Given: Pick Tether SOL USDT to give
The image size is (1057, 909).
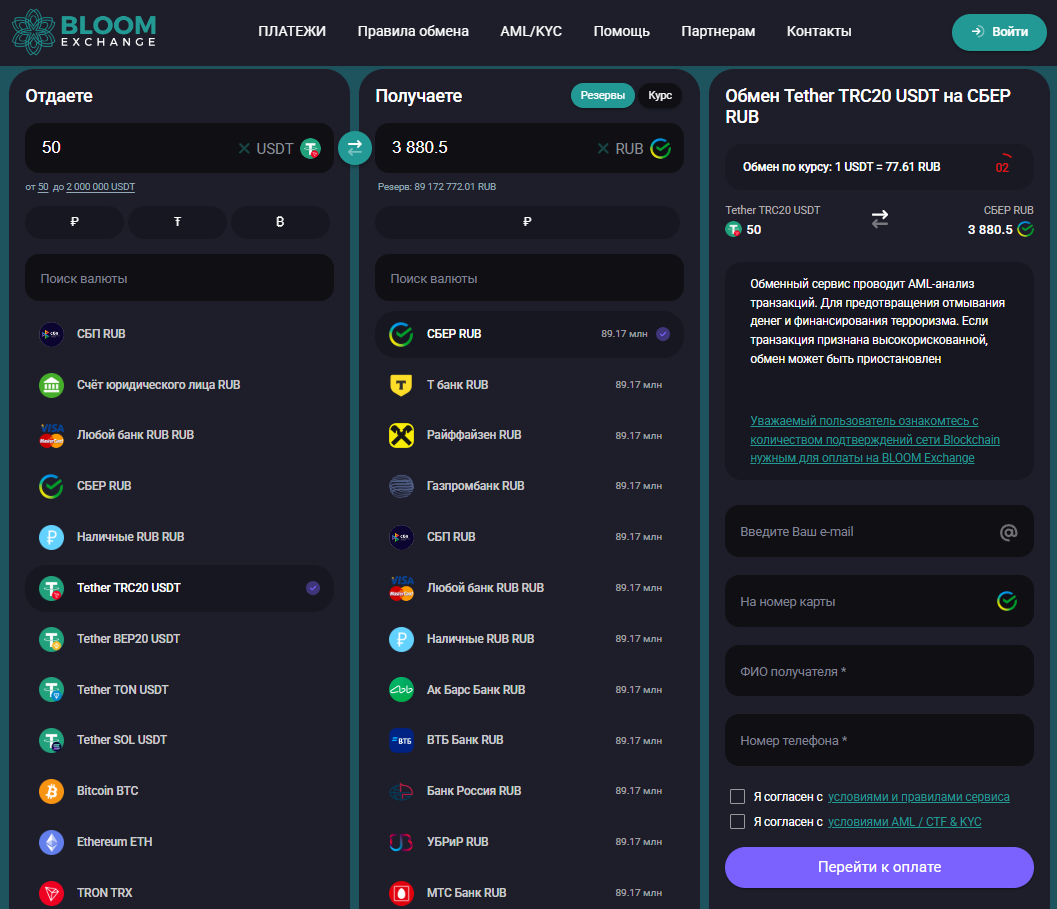Looking at the screenshot, I should 179,740.
